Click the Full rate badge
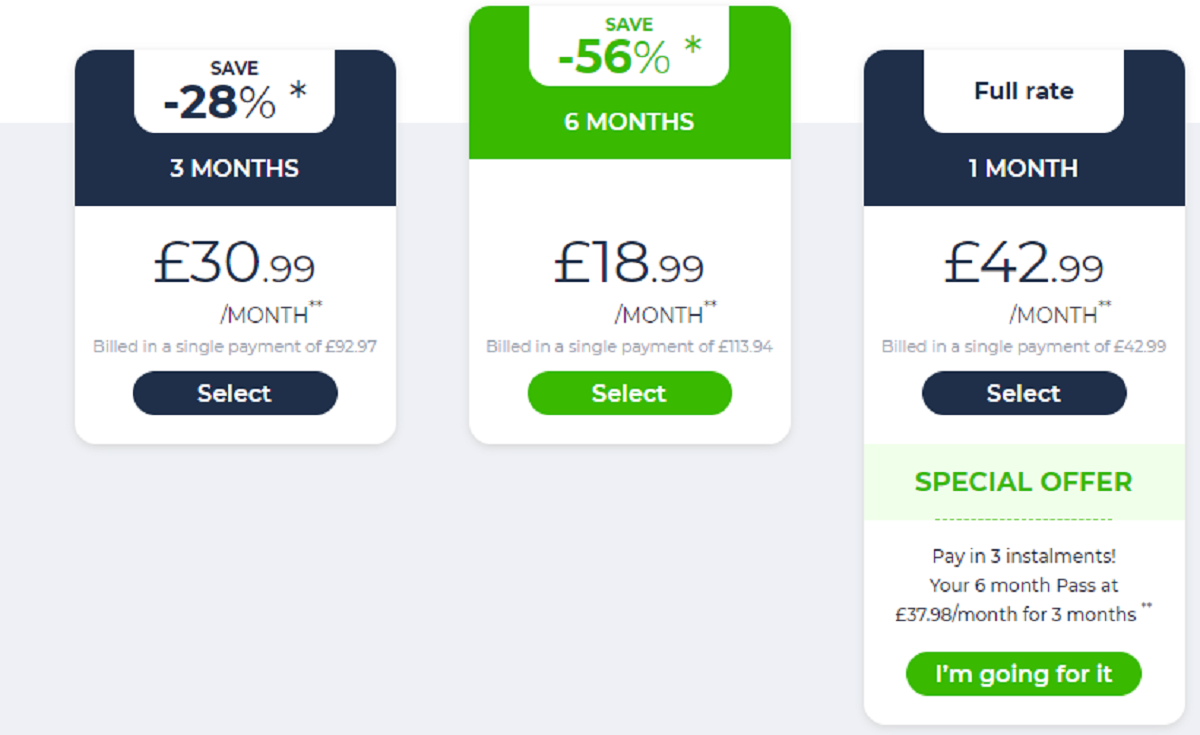Viewport: 1200px width, 735px height. click(x=1023, y=91)
